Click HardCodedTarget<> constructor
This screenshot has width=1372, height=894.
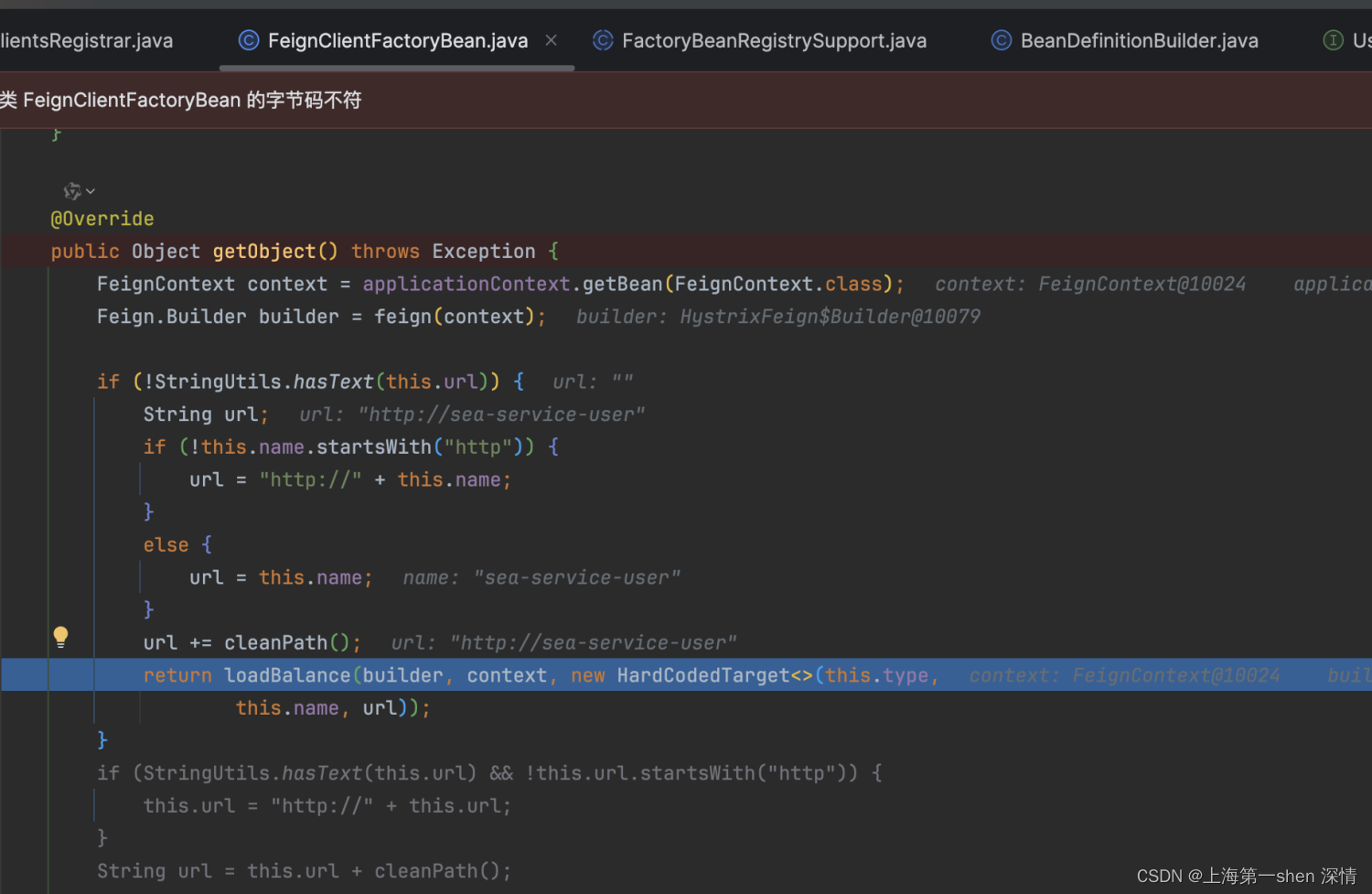714,675
